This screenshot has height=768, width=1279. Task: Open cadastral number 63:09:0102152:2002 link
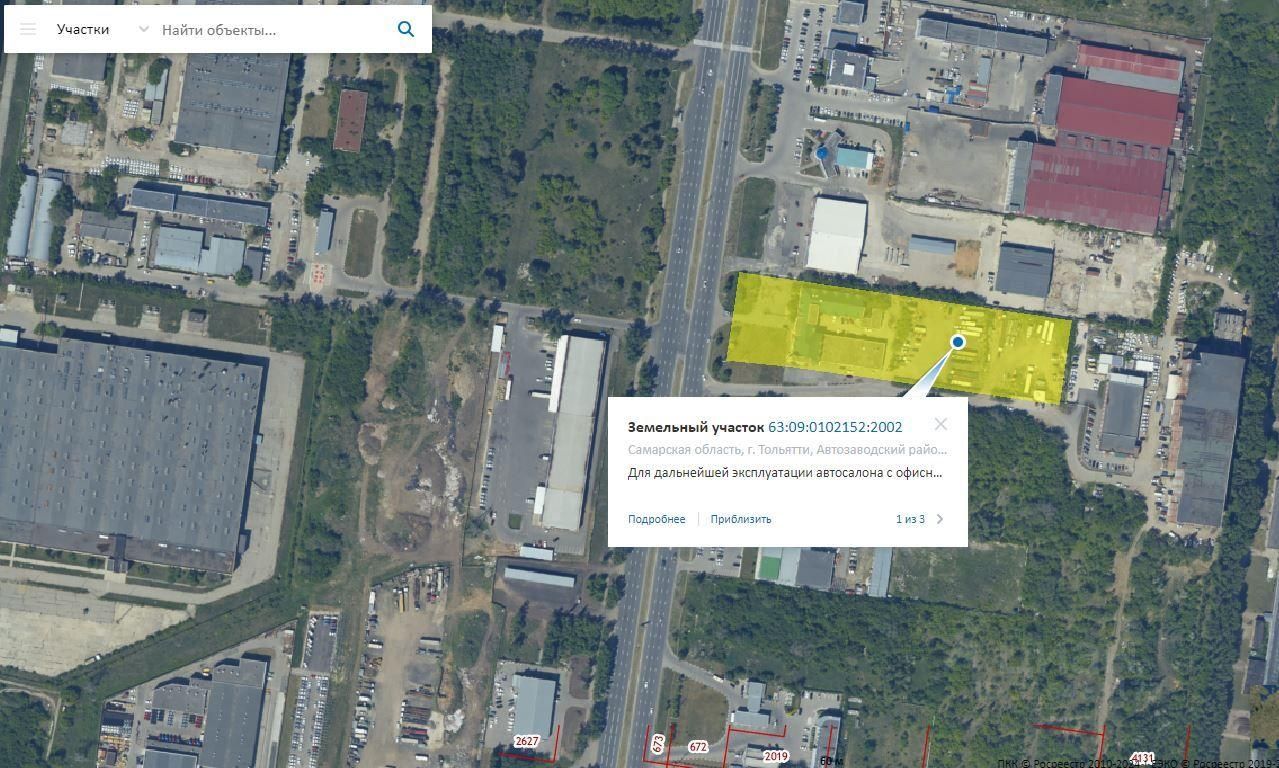pyautogui.click(x=835, y=427)
